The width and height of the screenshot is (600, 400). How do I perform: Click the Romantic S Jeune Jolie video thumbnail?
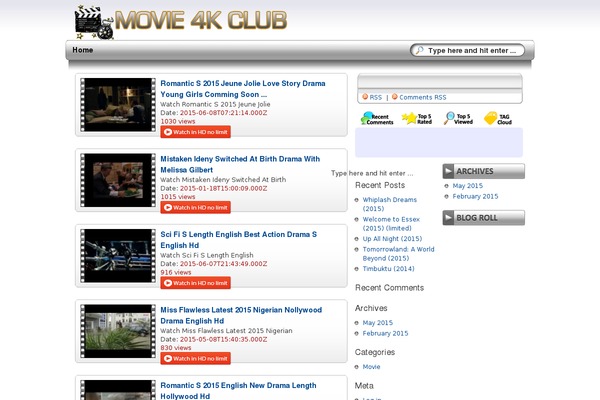pyautogui.click(x=118, y=105)
